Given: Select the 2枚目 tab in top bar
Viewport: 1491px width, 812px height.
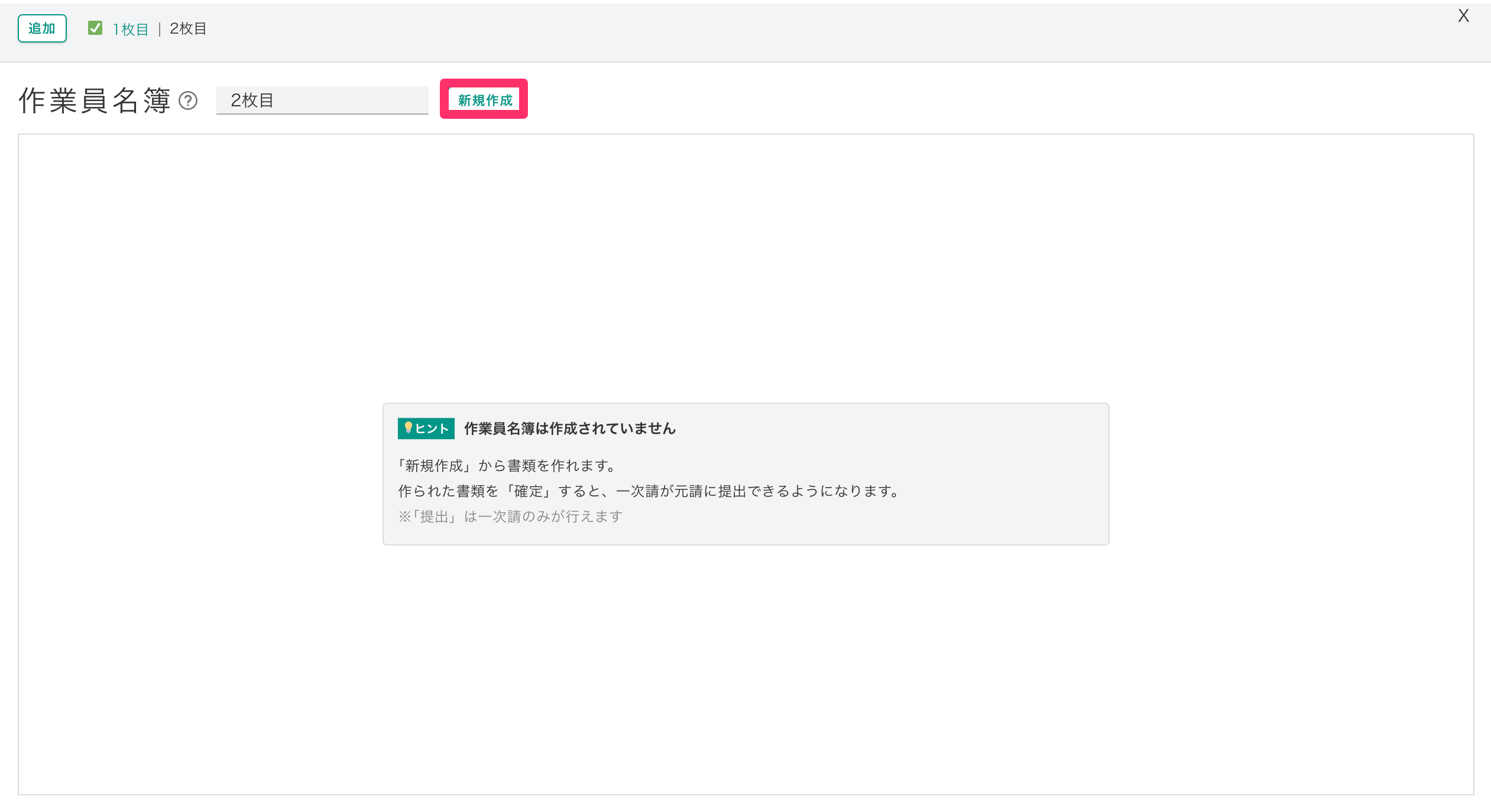Looking at the screenshot, I should point(188,28).
